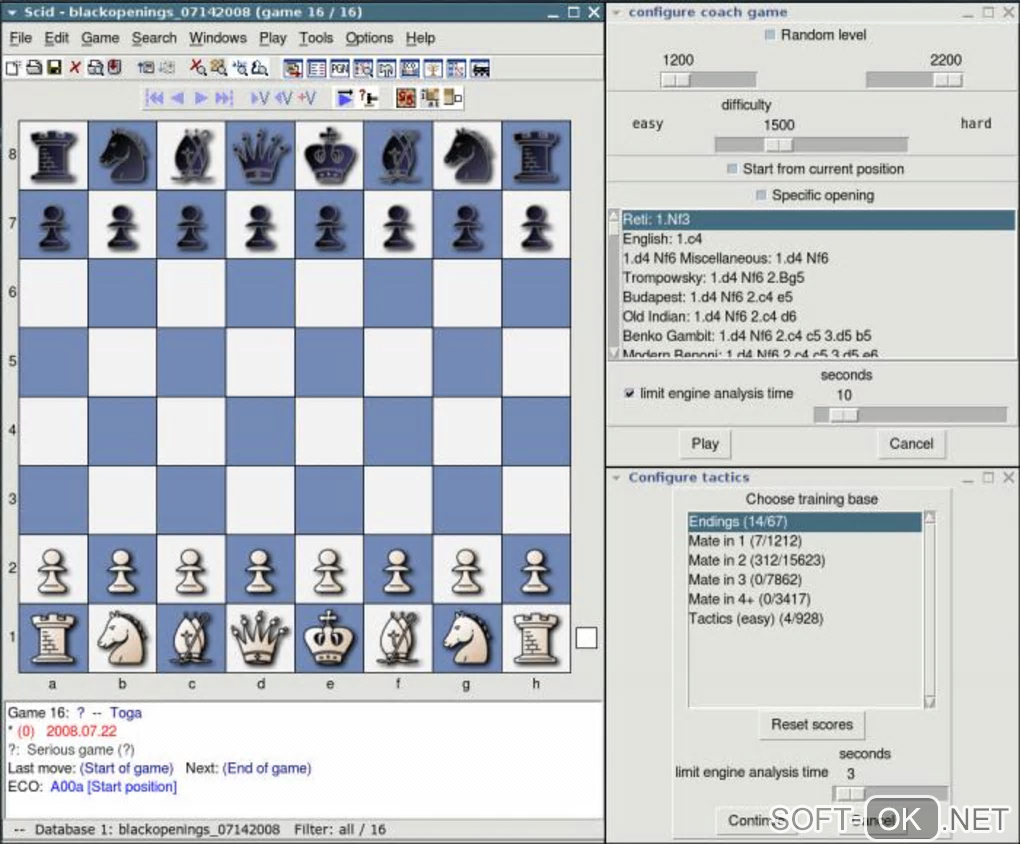Open the Scid window title menu arrow
The image size is (1020, 844).
(x=12, y=12)
